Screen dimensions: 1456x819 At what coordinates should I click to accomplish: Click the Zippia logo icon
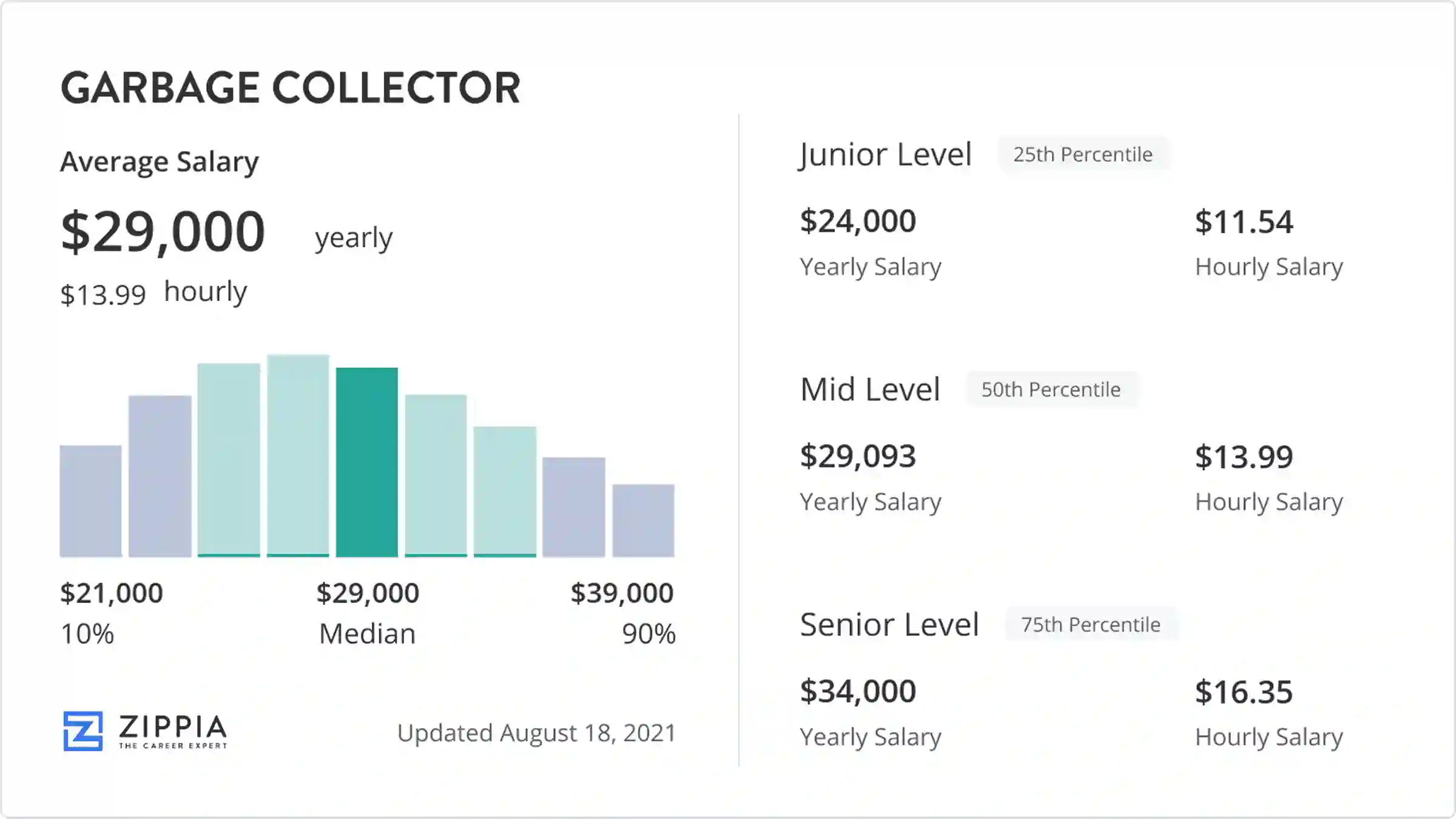click(x=83, y=730)
